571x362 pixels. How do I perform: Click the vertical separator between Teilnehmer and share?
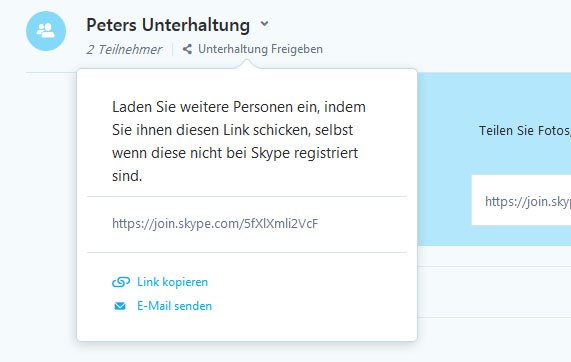coord(172,49)
